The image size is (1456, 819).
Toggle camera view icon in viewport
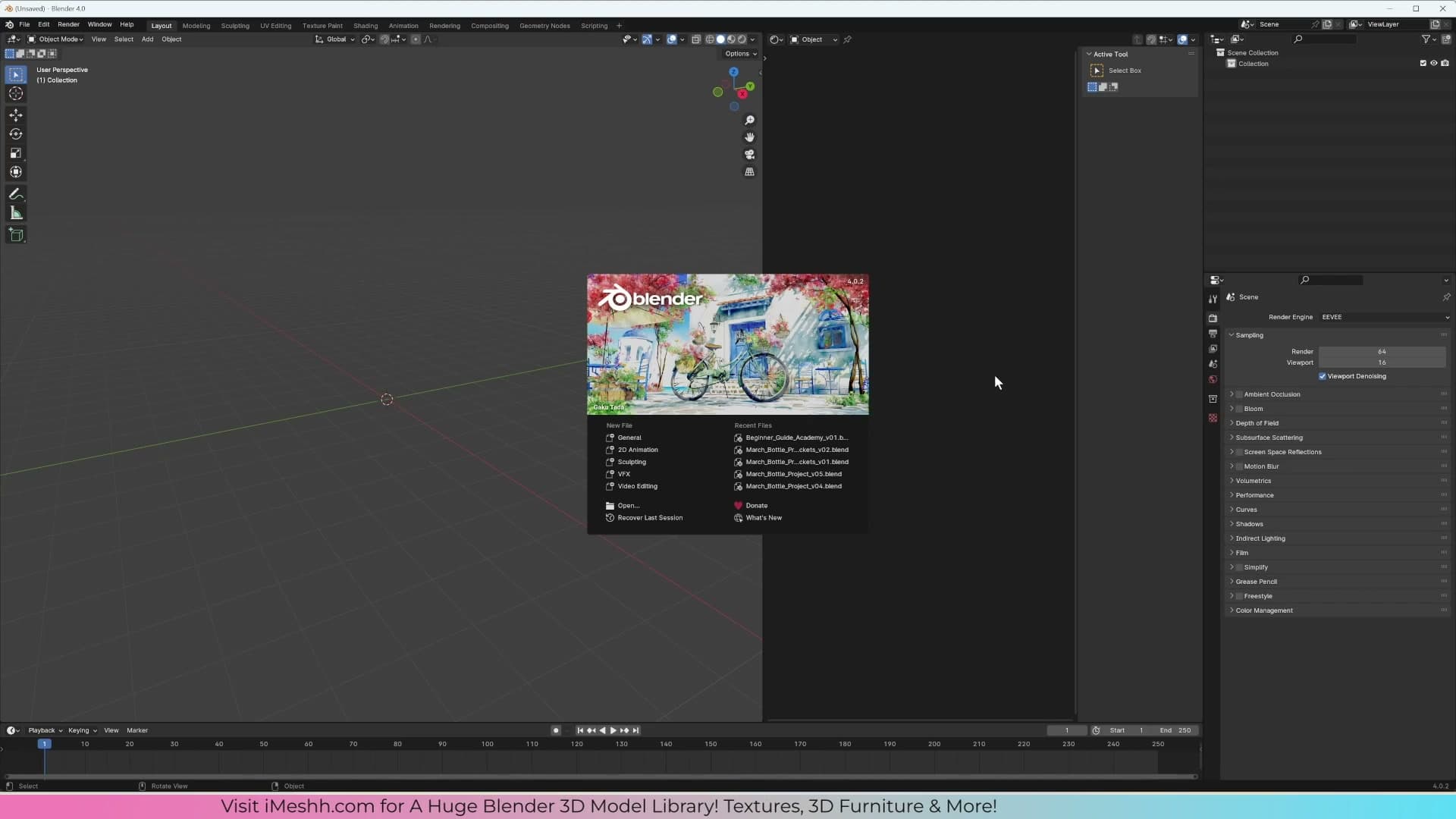tap(749, 155)
